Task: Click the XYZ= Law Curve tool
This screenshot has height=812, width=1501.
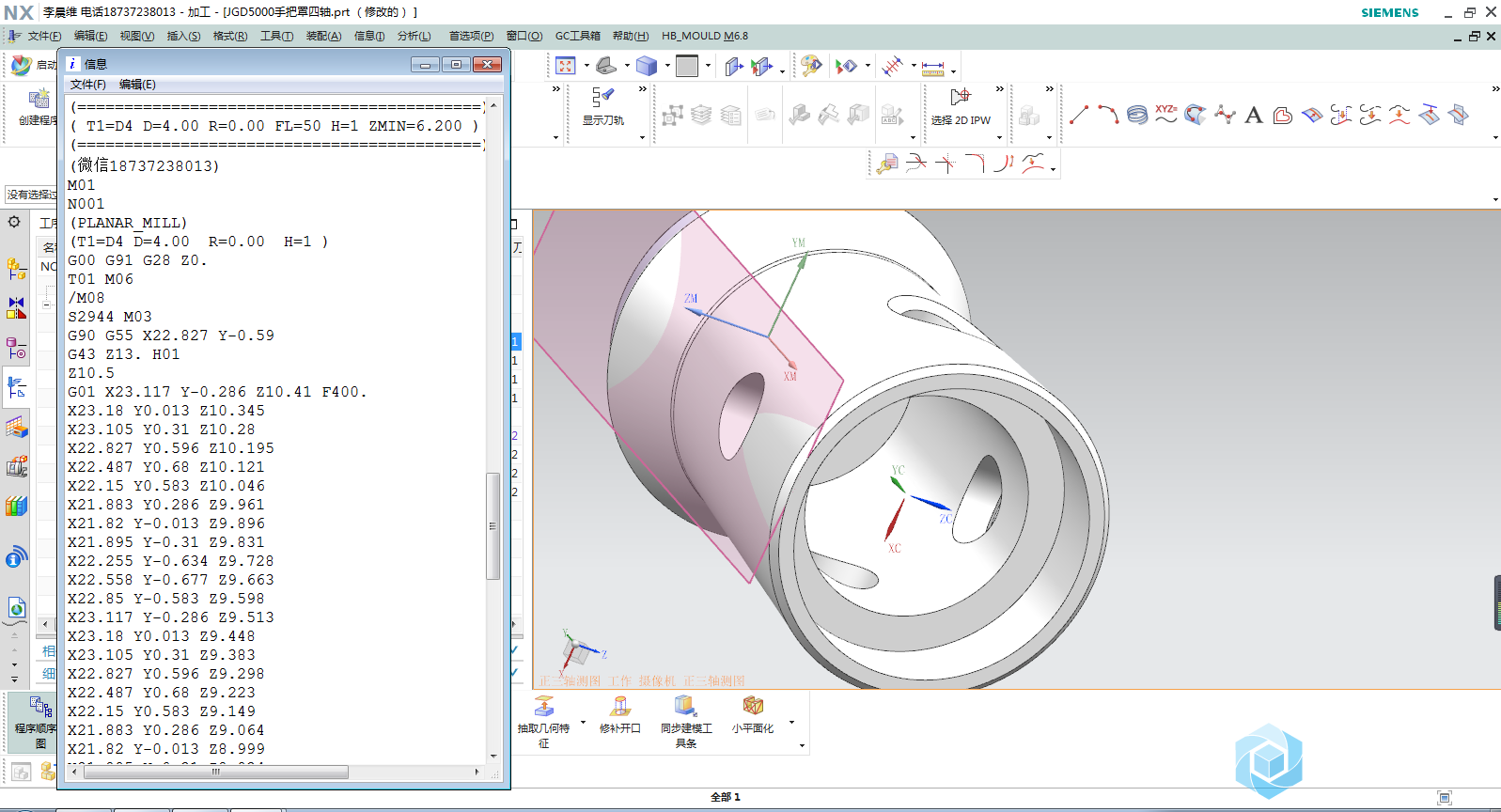Action: 1166,115
